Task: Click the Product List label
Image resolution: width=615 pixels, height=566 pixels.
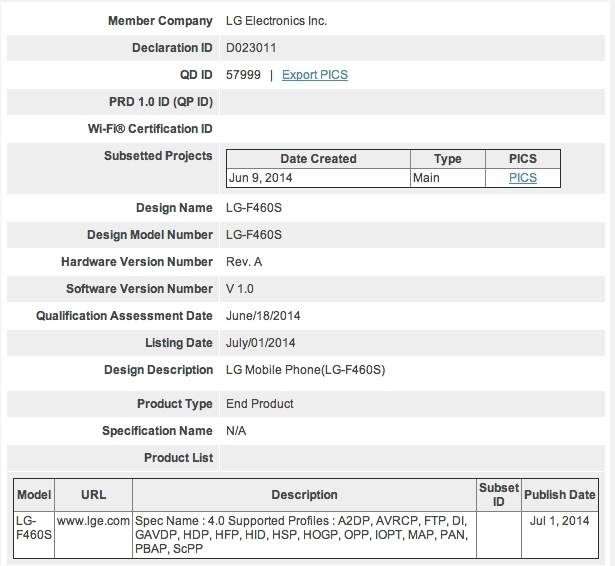Action: point(178,458)
